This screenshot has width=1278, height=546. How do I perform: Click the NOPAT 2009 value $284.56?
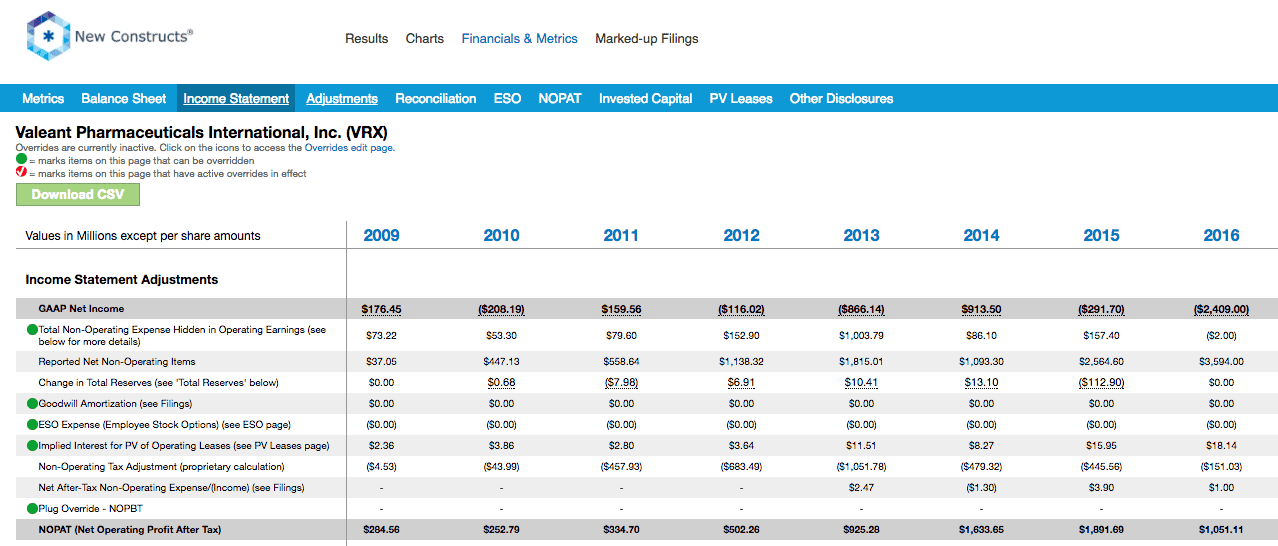coord(381,529)
